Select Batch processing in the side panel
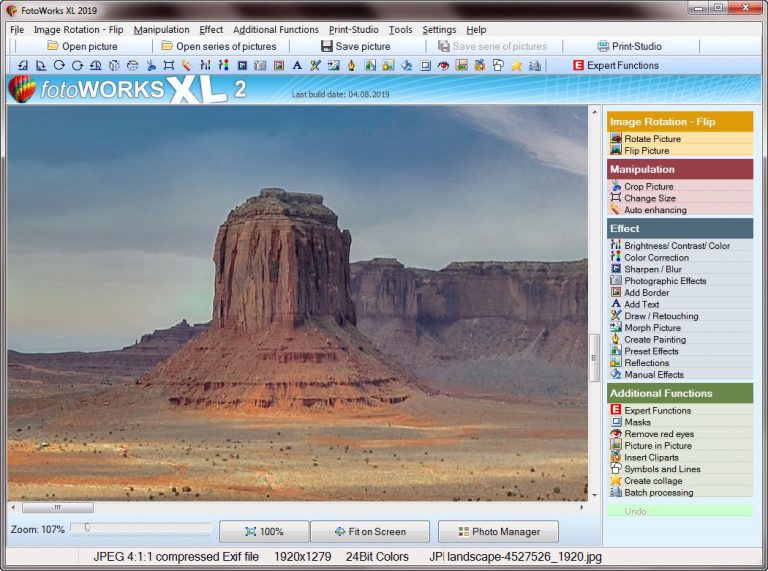 680,493
